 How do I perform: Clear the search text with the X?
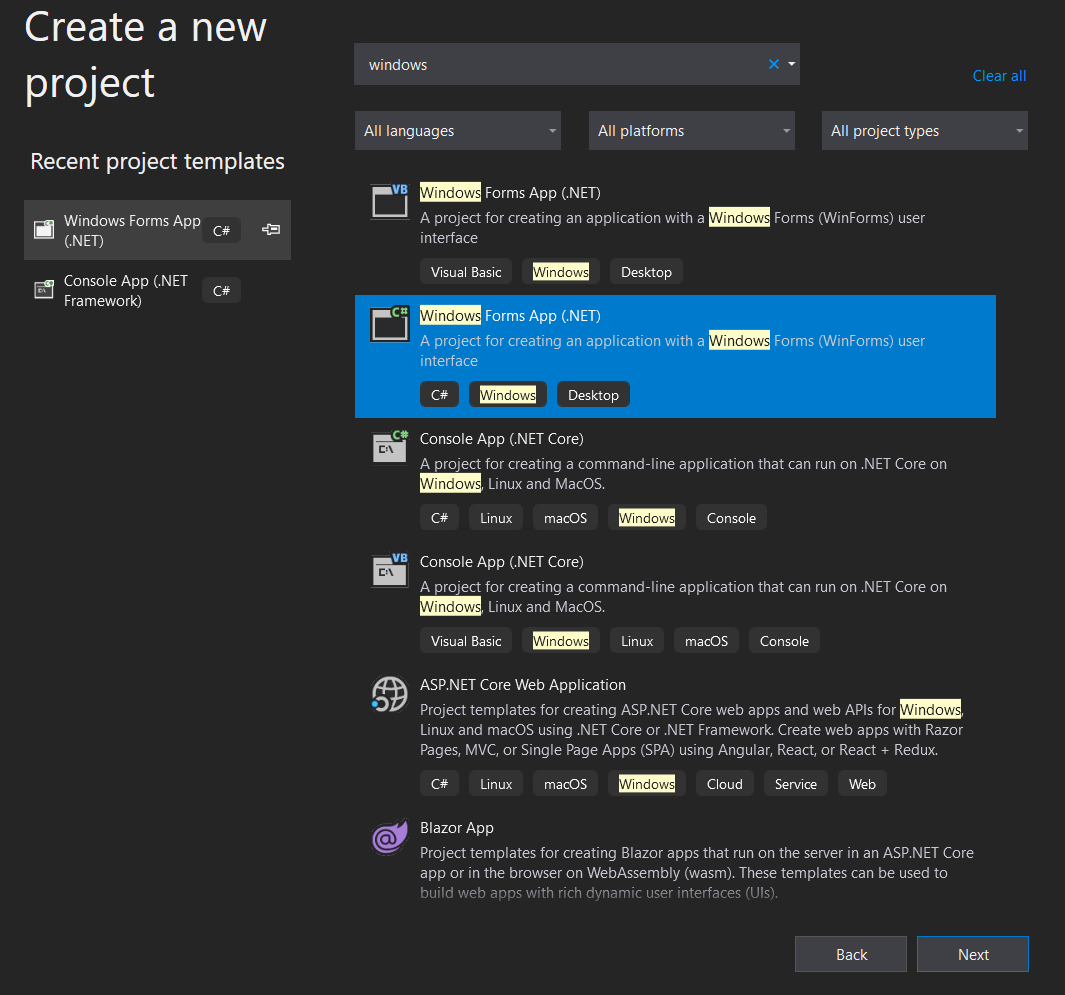[774, 64]
